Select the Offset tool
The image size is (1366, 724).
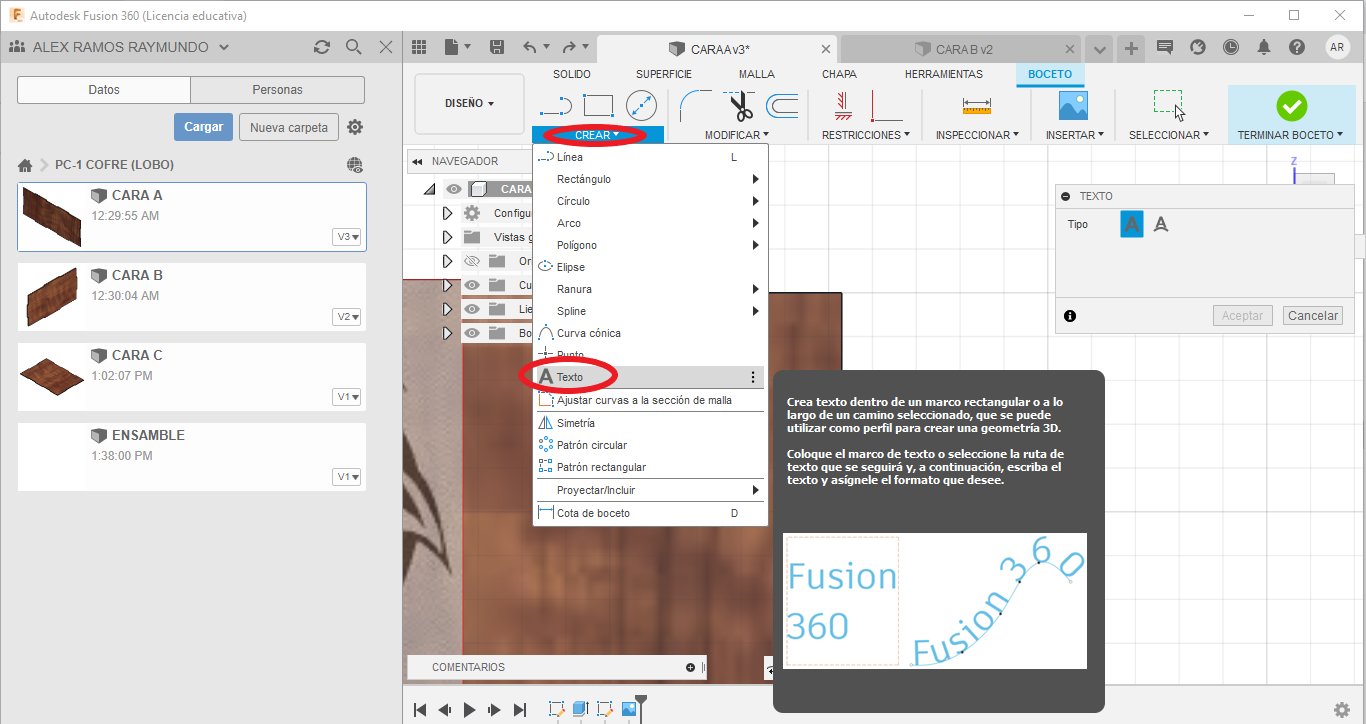coord(782,105)
